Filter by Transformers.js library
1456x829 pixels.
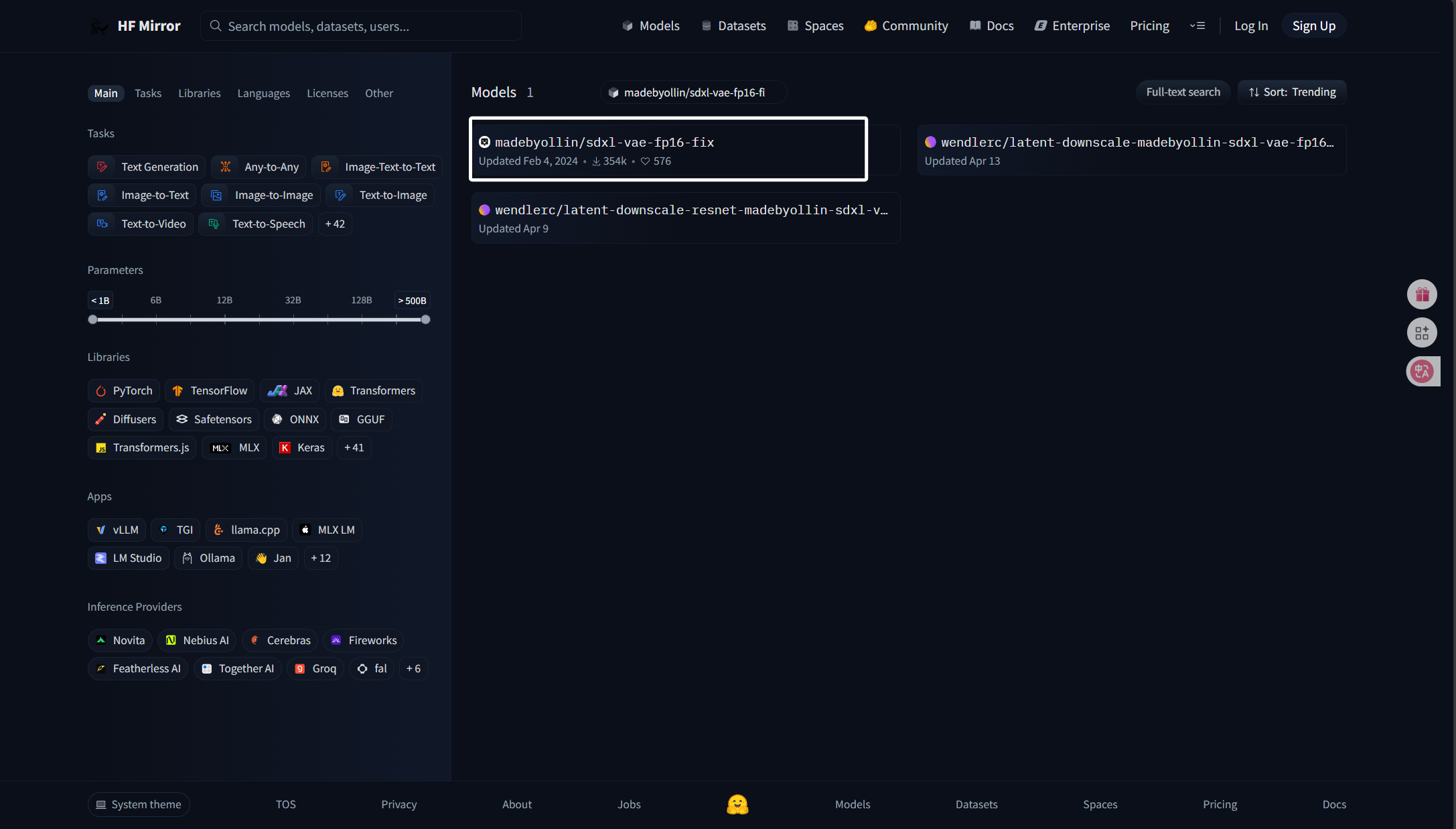point(142,447)
